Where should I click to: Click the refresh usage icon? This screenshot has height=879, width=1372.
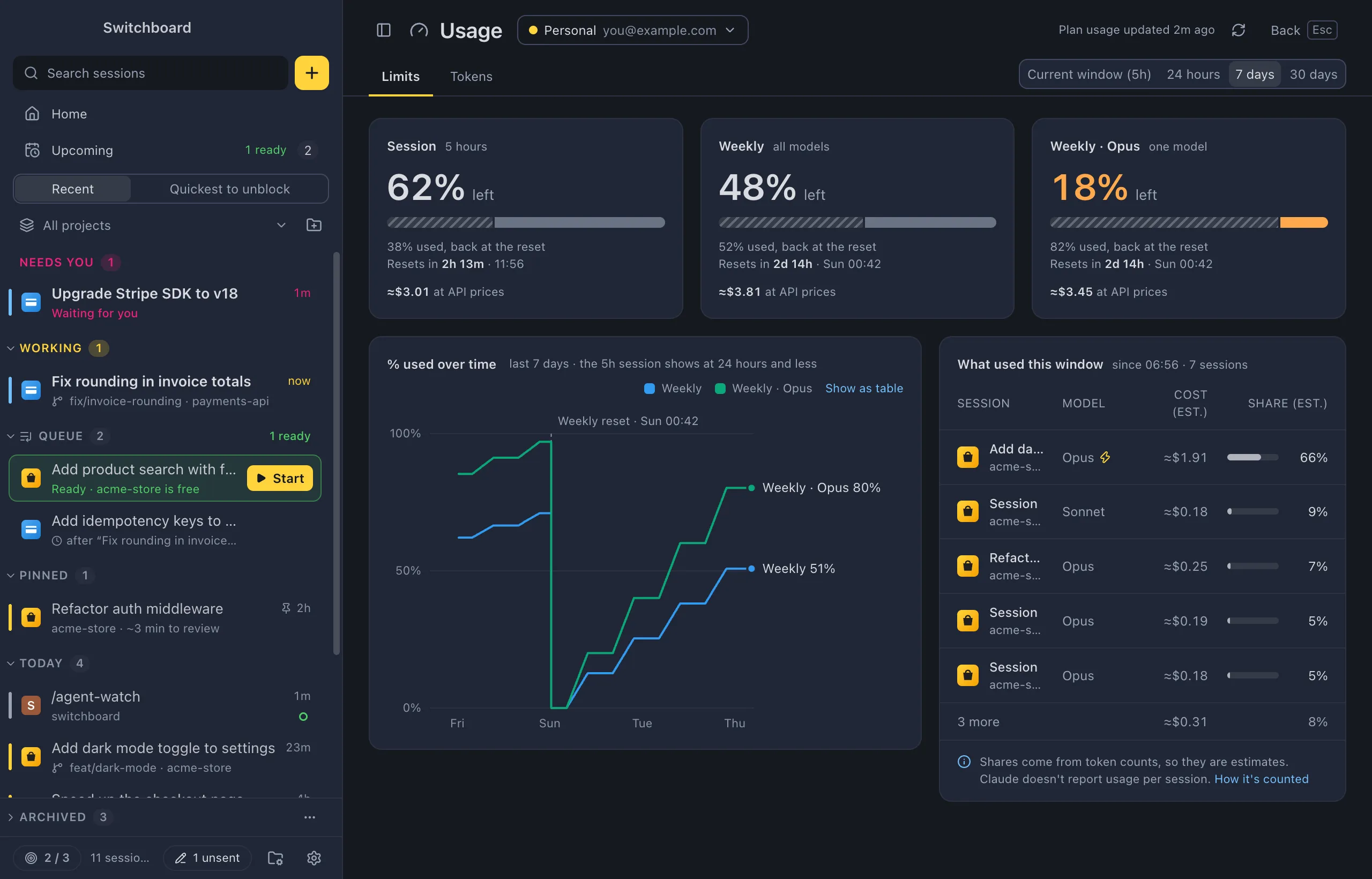pyautogui.click(x=1238, y=30)
